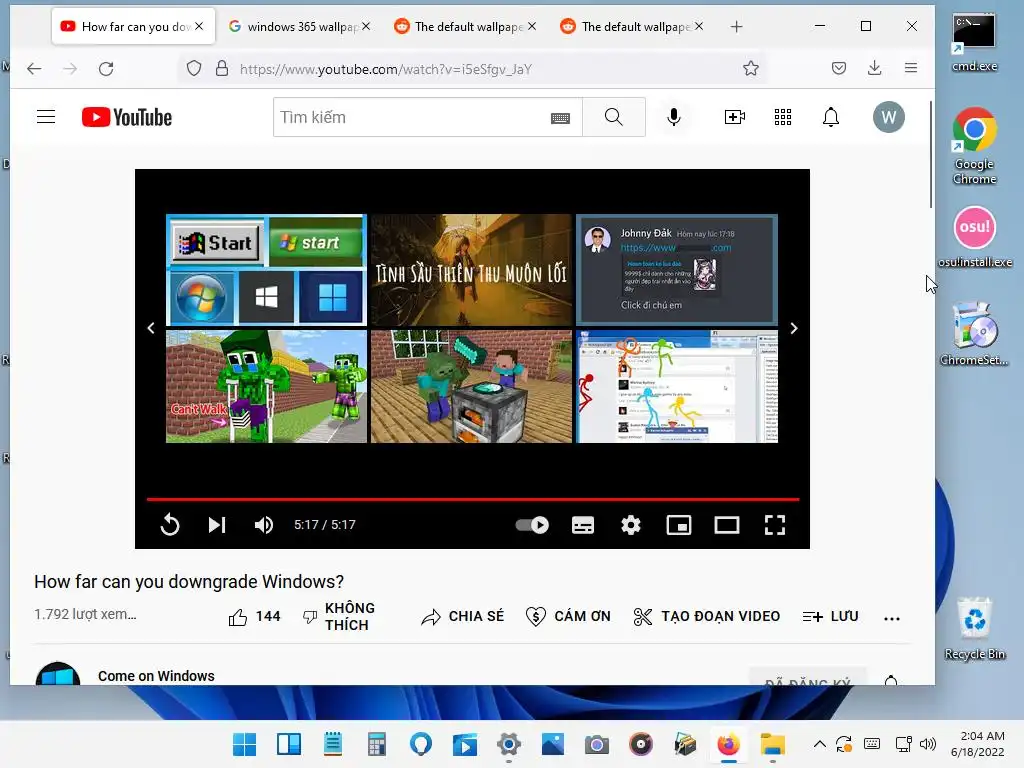This screenshot has width=1024, height=768.
Task: Reload the page
Action: (x=106, y=69)
